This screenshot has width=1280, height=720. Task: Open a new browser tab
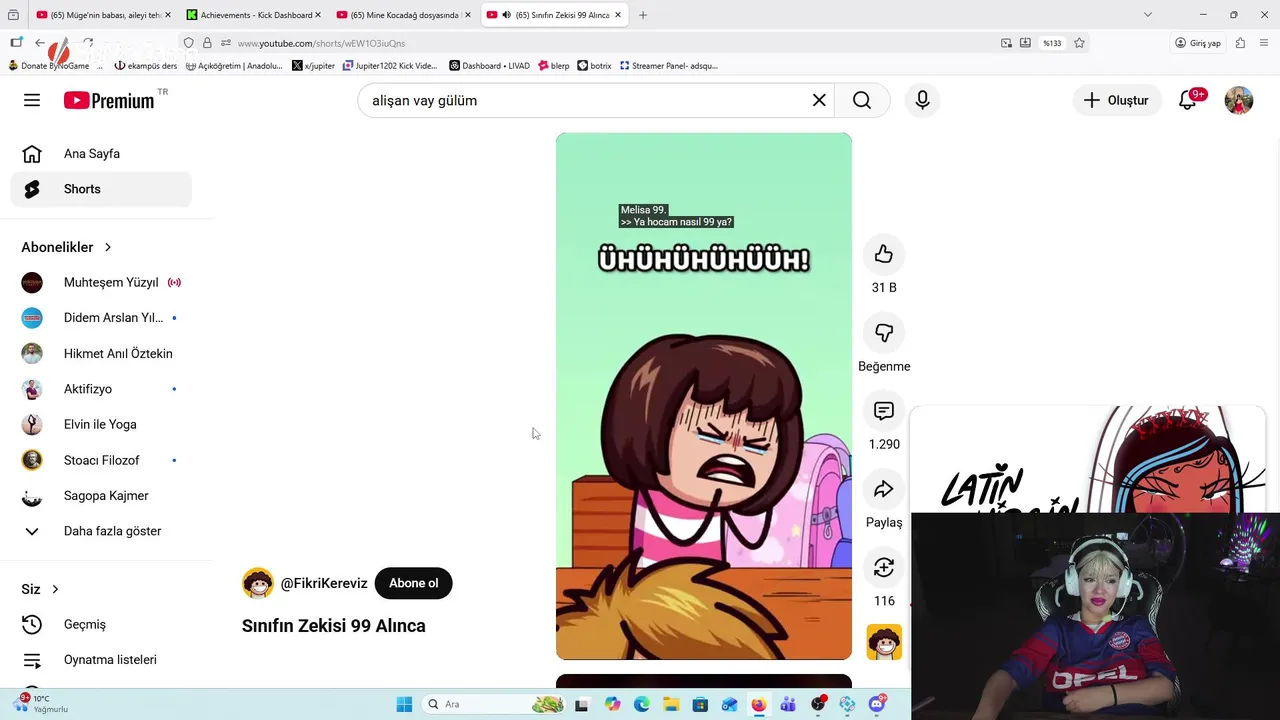[x=643, y=15]
